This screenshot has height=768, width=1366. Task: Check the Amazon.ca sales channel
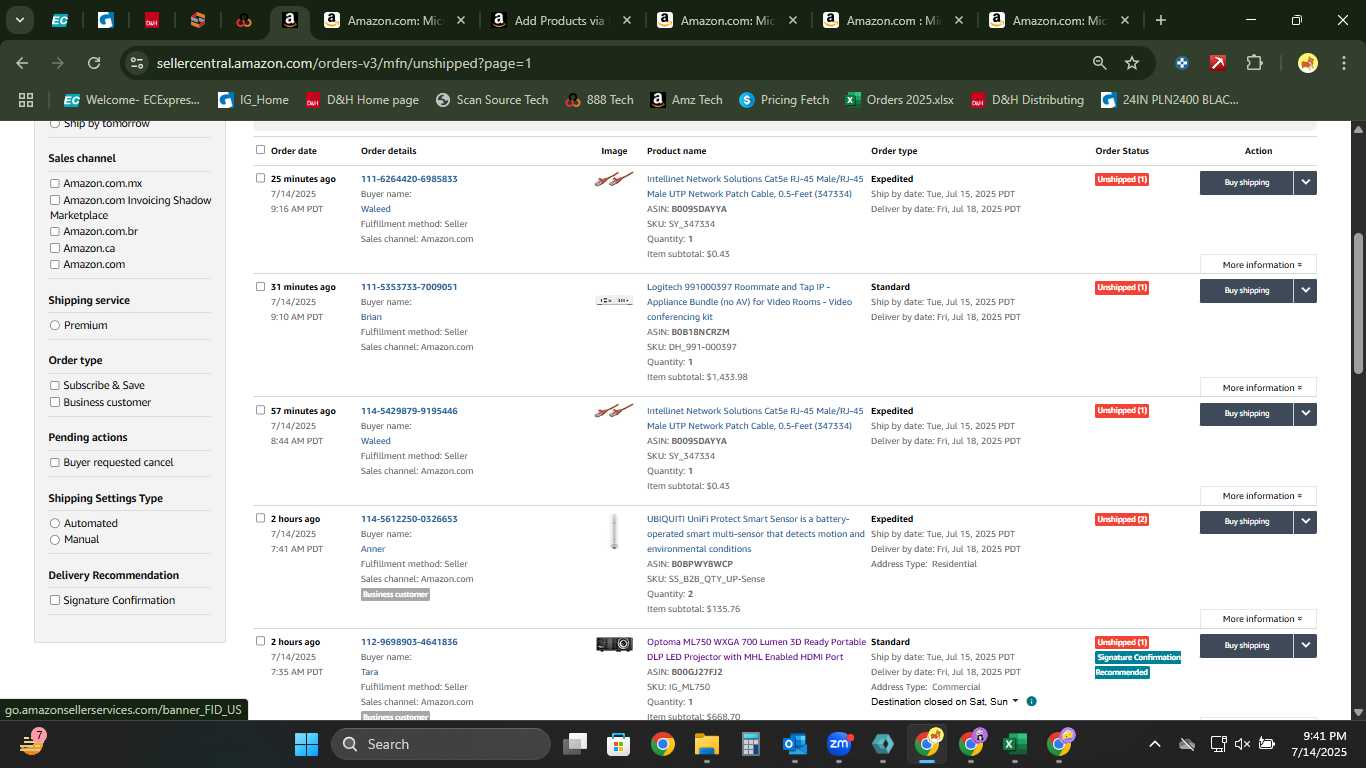(x=55, y=248)
